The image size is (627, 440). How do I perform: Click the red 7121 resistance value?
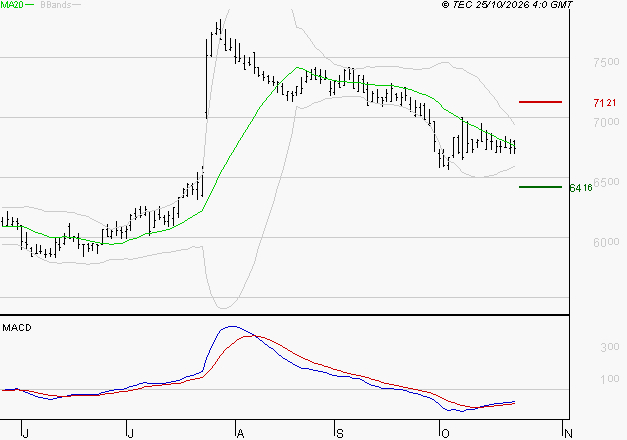(x=605, y=103)
